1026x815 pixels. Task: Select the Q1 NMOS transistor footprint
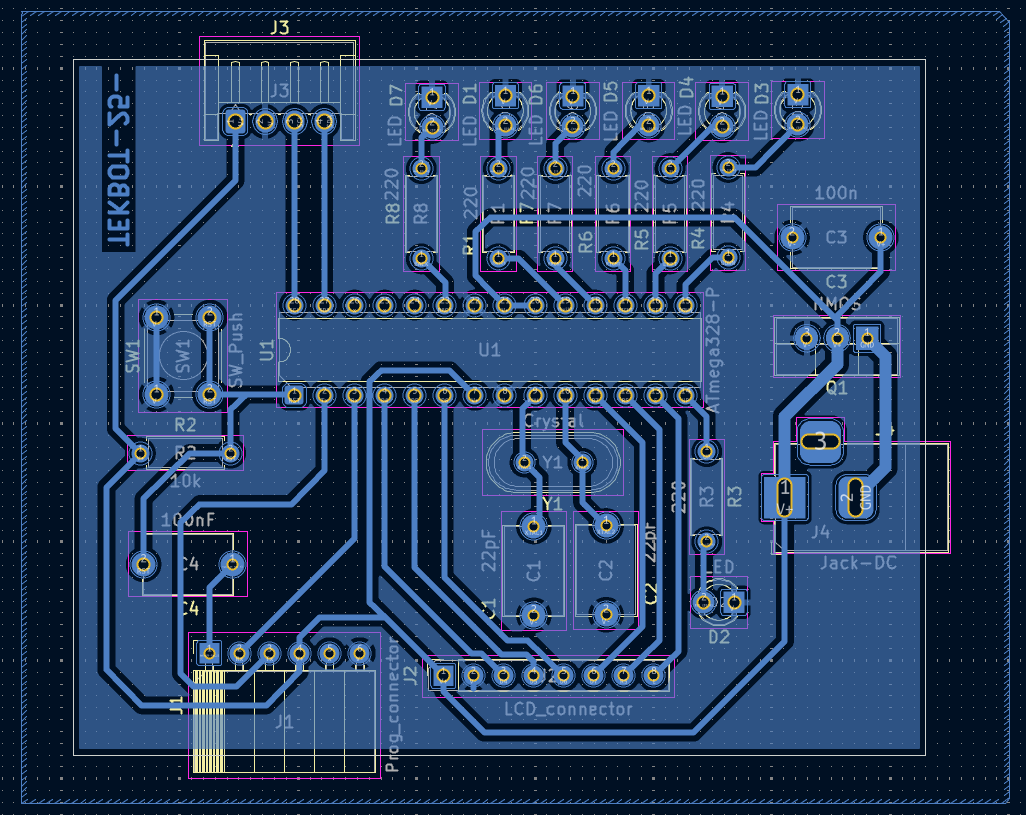836,346
